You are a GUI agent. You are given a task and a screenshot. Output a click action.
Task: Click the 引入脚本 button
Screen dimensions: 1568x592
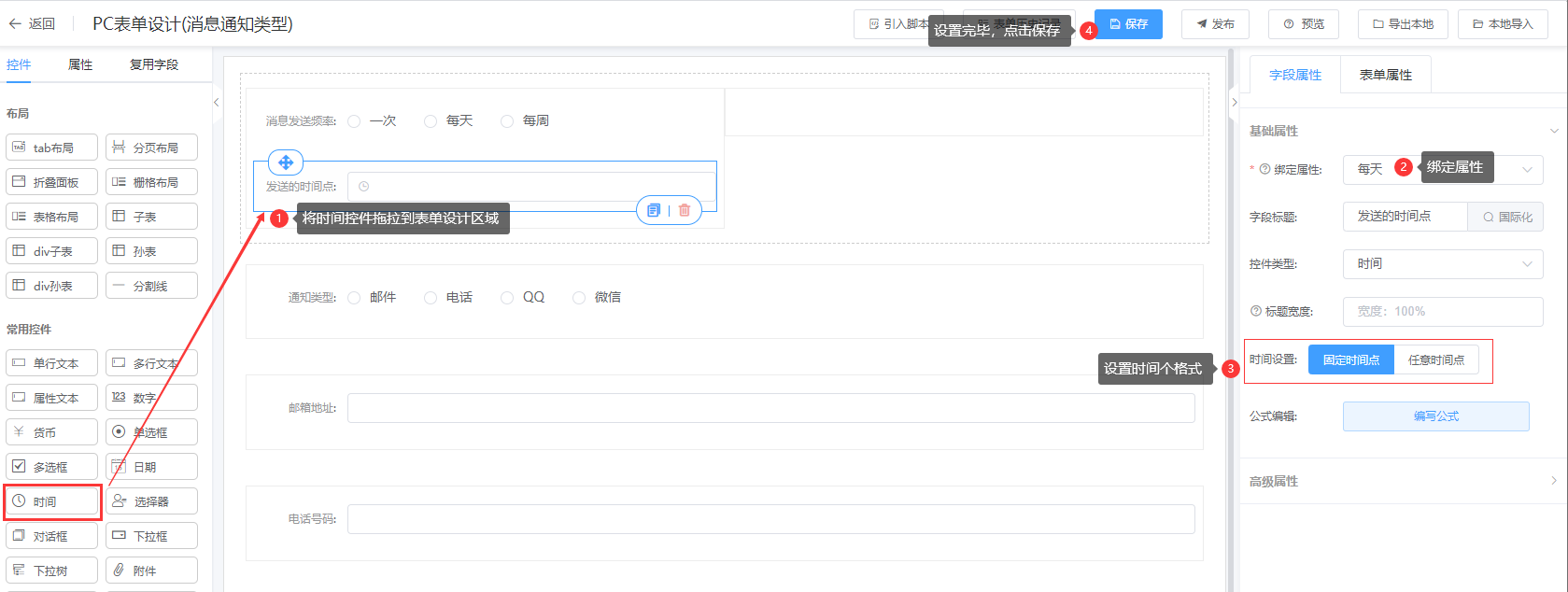point(898,24)
